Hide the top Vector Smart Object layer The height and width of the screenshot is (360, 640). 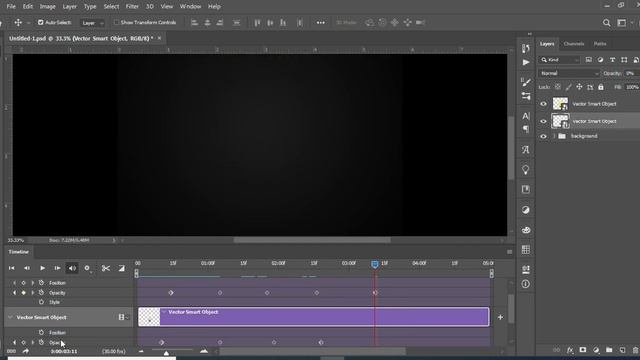click(543, 104)
